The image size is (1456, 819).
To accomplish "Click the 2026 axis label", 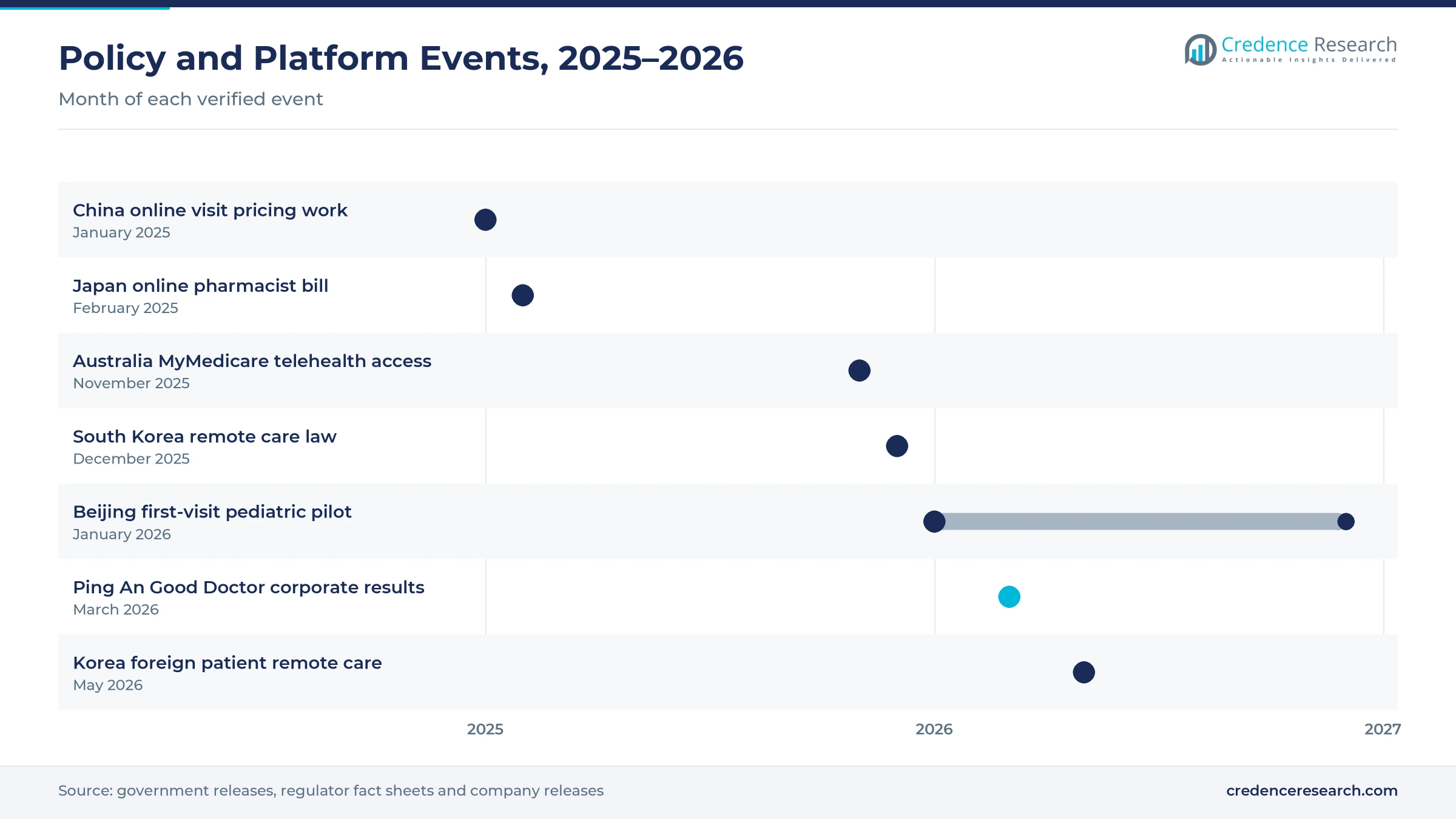I will pyautogui.click(x=934, y=729).
